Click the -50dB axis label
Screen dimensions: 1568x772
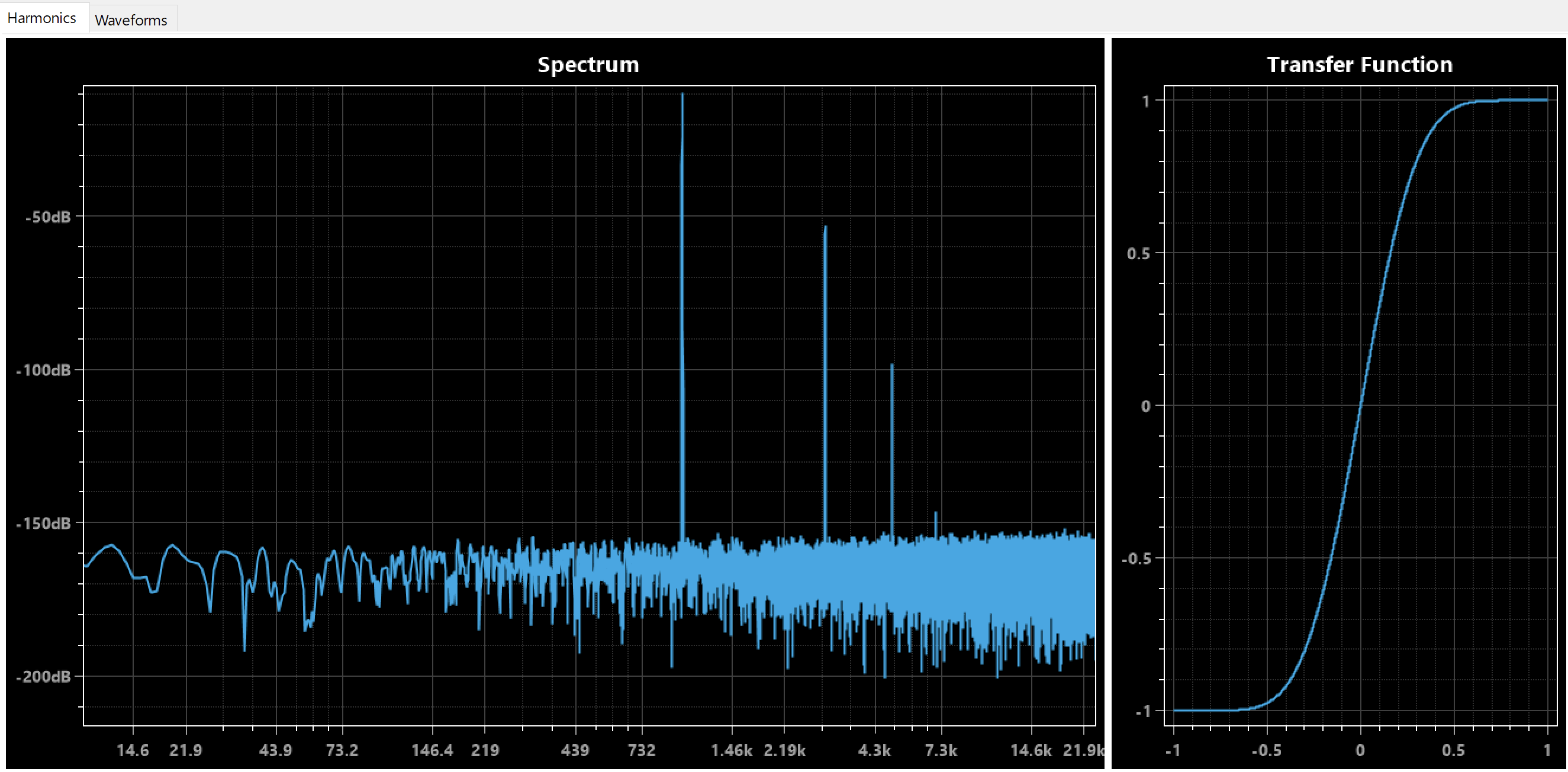[48, 217]
